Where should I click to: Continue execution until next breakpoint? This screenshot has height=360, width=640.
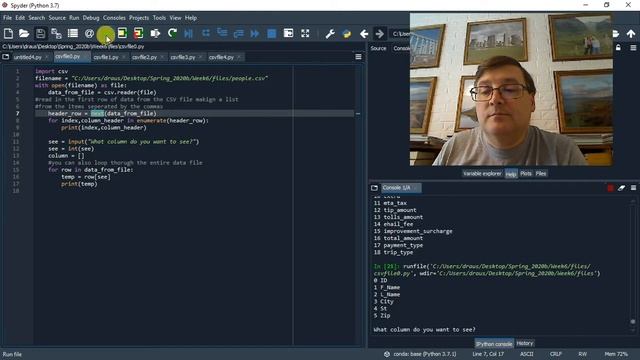tap(255, 33)
